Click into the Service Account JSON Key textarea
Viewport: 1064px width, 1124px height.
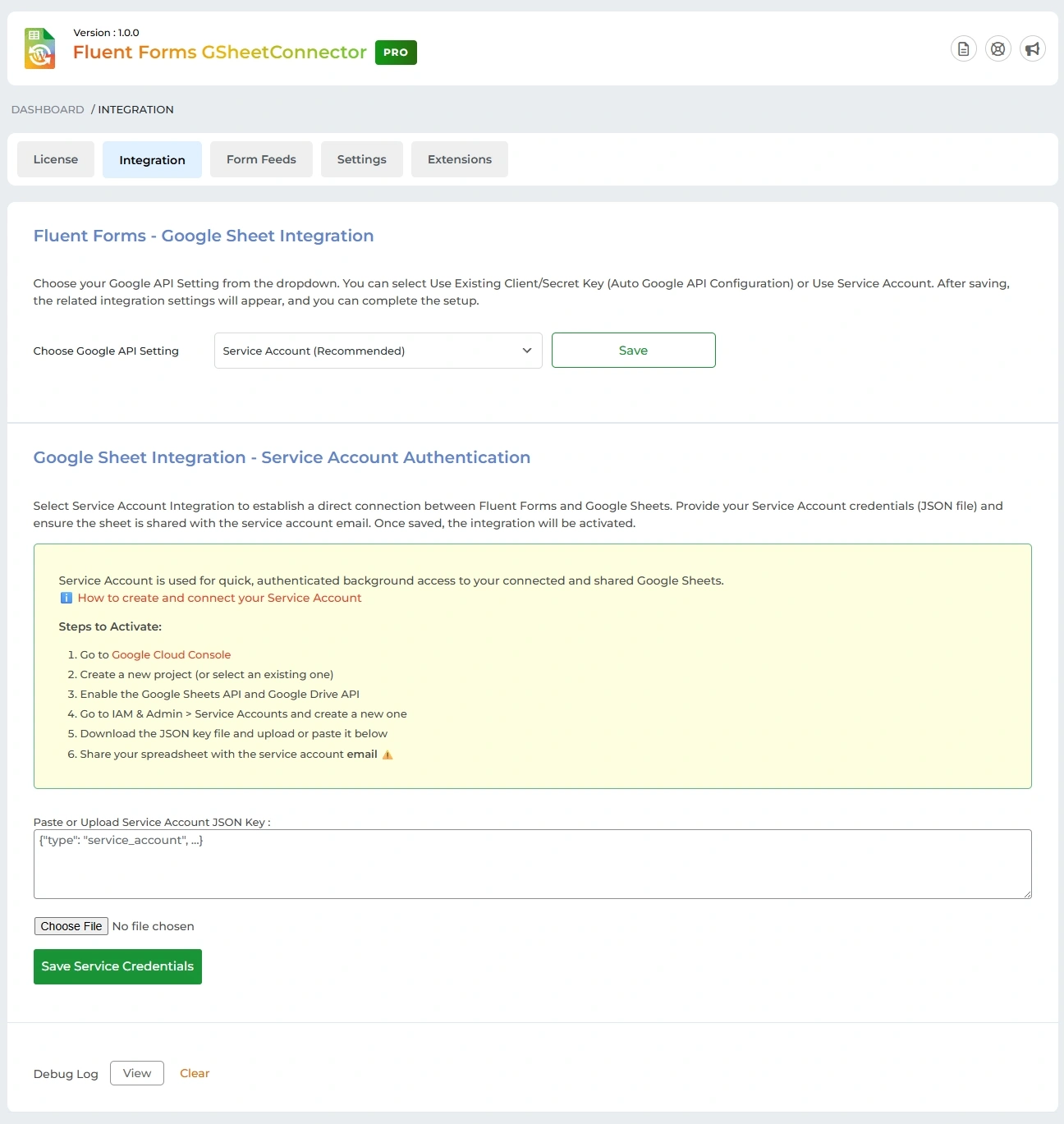pos(533,864)
